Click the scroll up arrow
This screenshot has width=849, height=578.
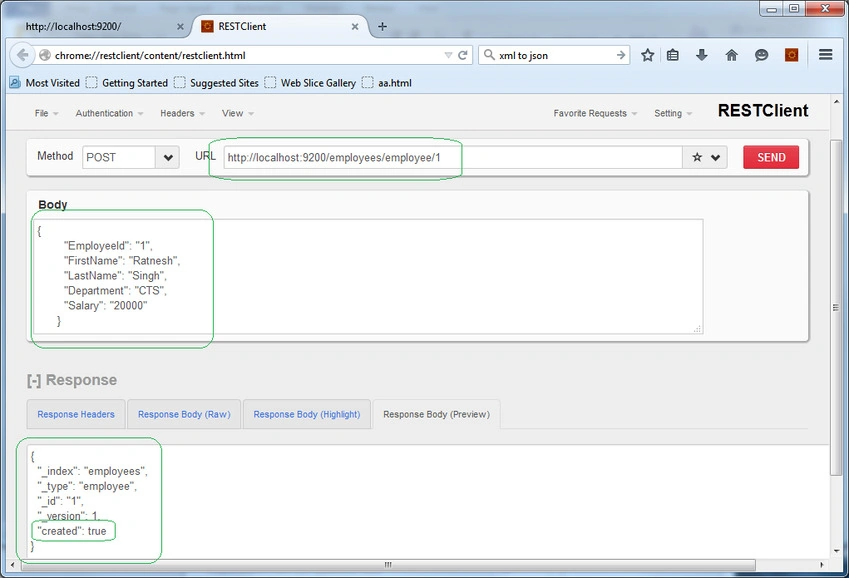(837, 101)
